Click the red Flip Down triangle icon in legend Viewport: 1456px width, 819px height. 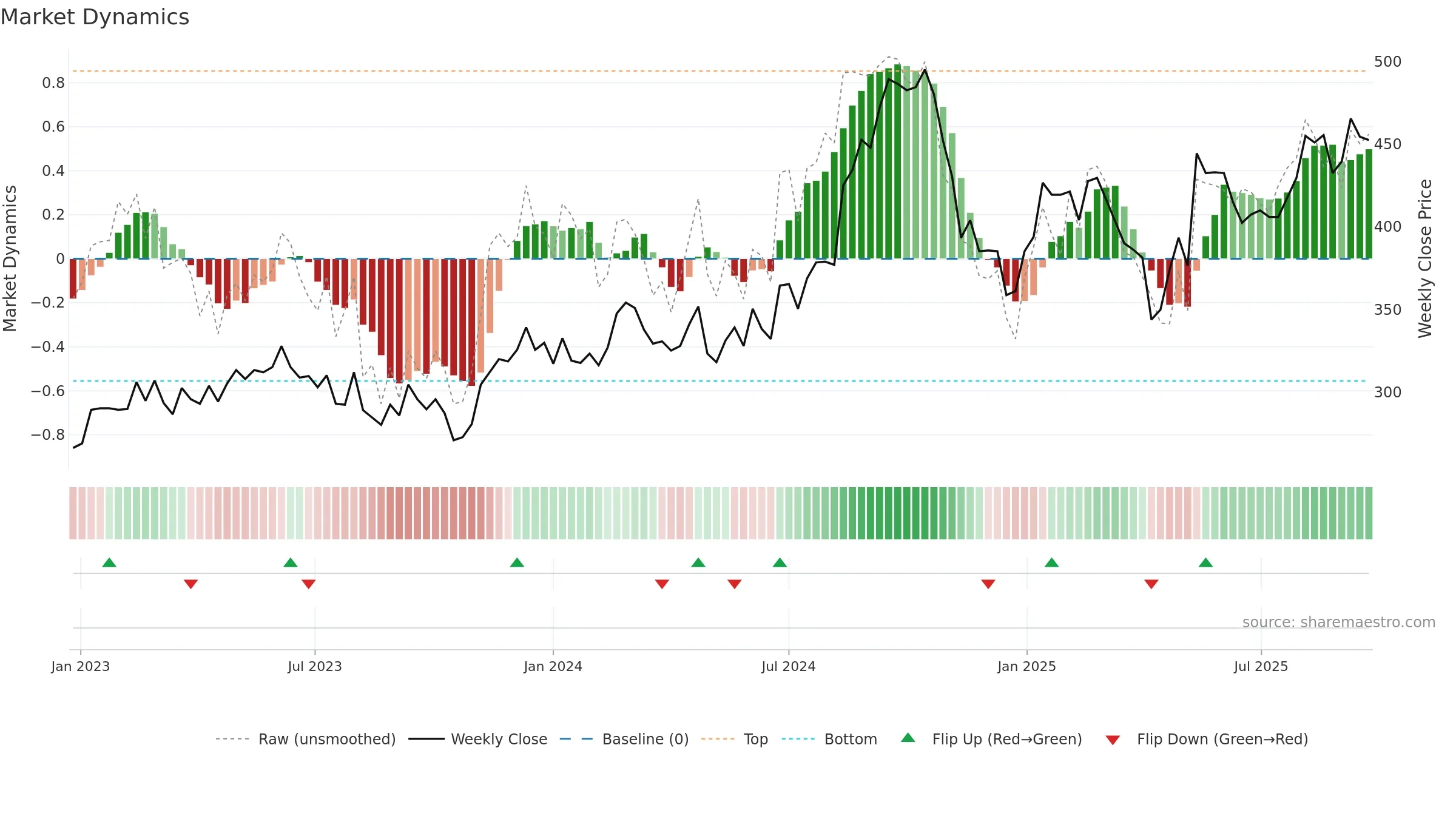(x=1113, y=740)
